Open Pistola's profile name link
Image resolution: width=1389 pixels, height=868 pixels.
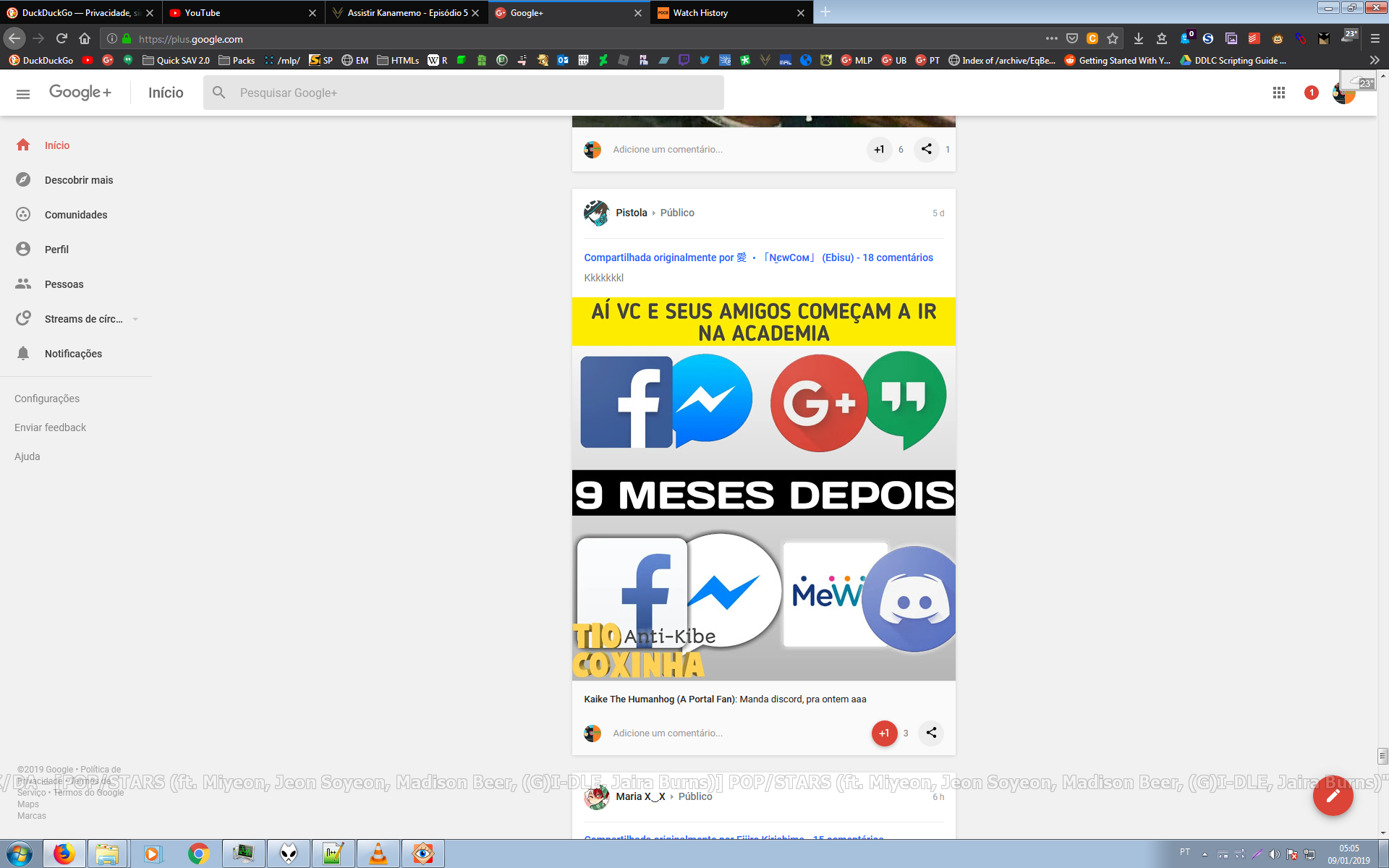[632, 213]
